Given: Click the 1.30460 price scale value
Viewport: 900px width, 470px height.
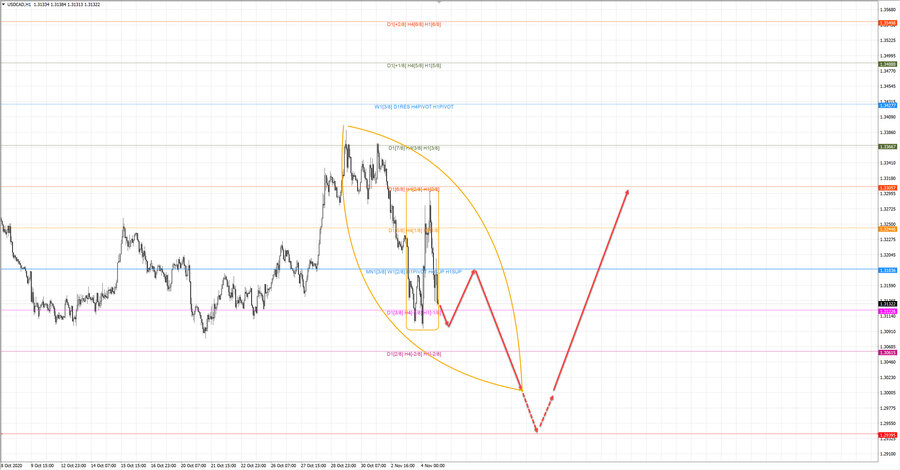Looking at the screenshot, I should click(887, 362).
